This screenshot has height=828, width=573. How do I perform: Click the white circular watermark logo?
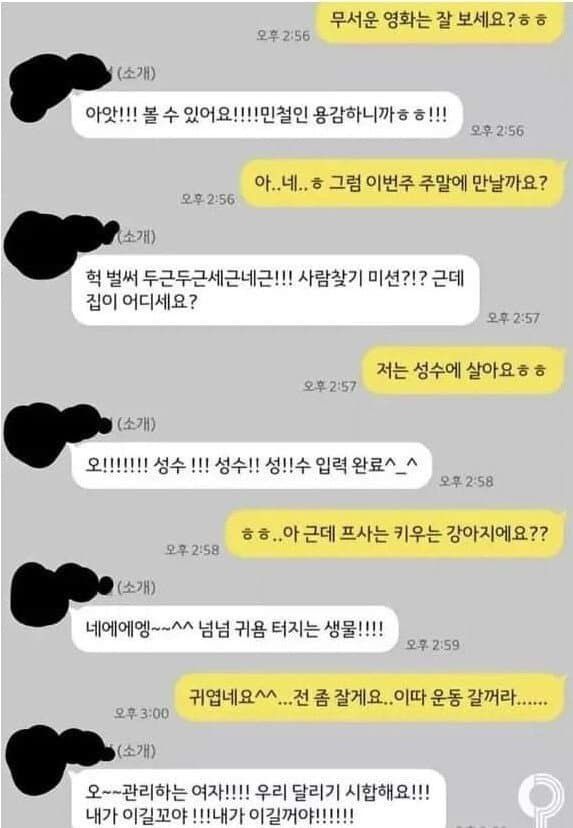pos(542,799)
